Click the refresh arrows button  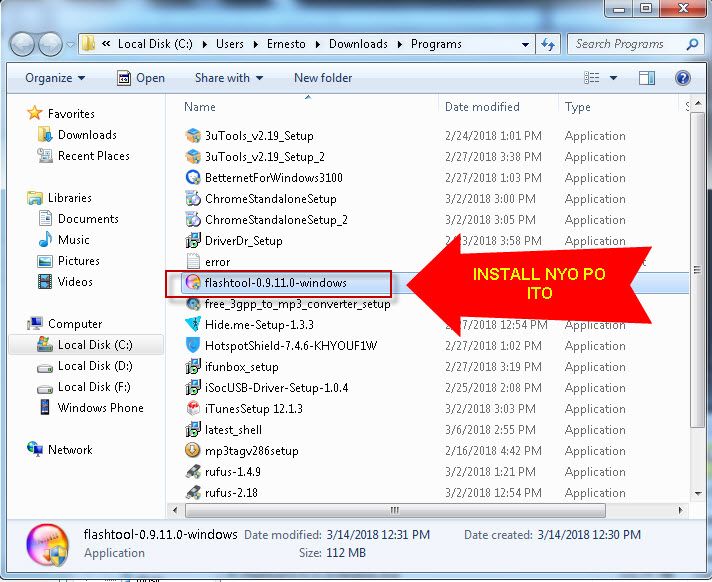548,44
